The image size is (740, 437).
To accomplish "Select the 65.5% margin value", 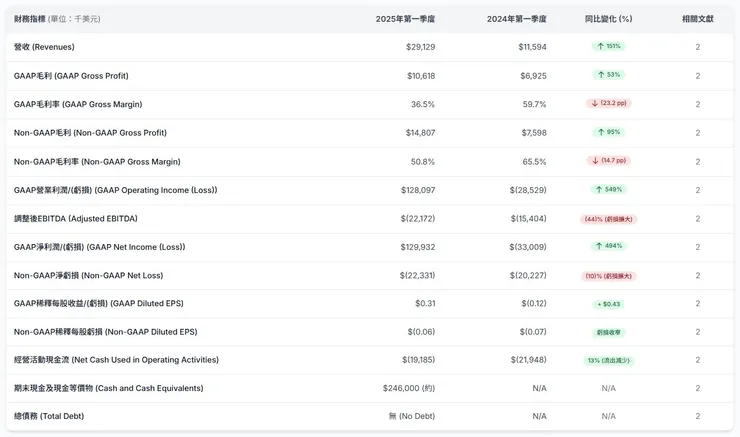I will point(534,161).
